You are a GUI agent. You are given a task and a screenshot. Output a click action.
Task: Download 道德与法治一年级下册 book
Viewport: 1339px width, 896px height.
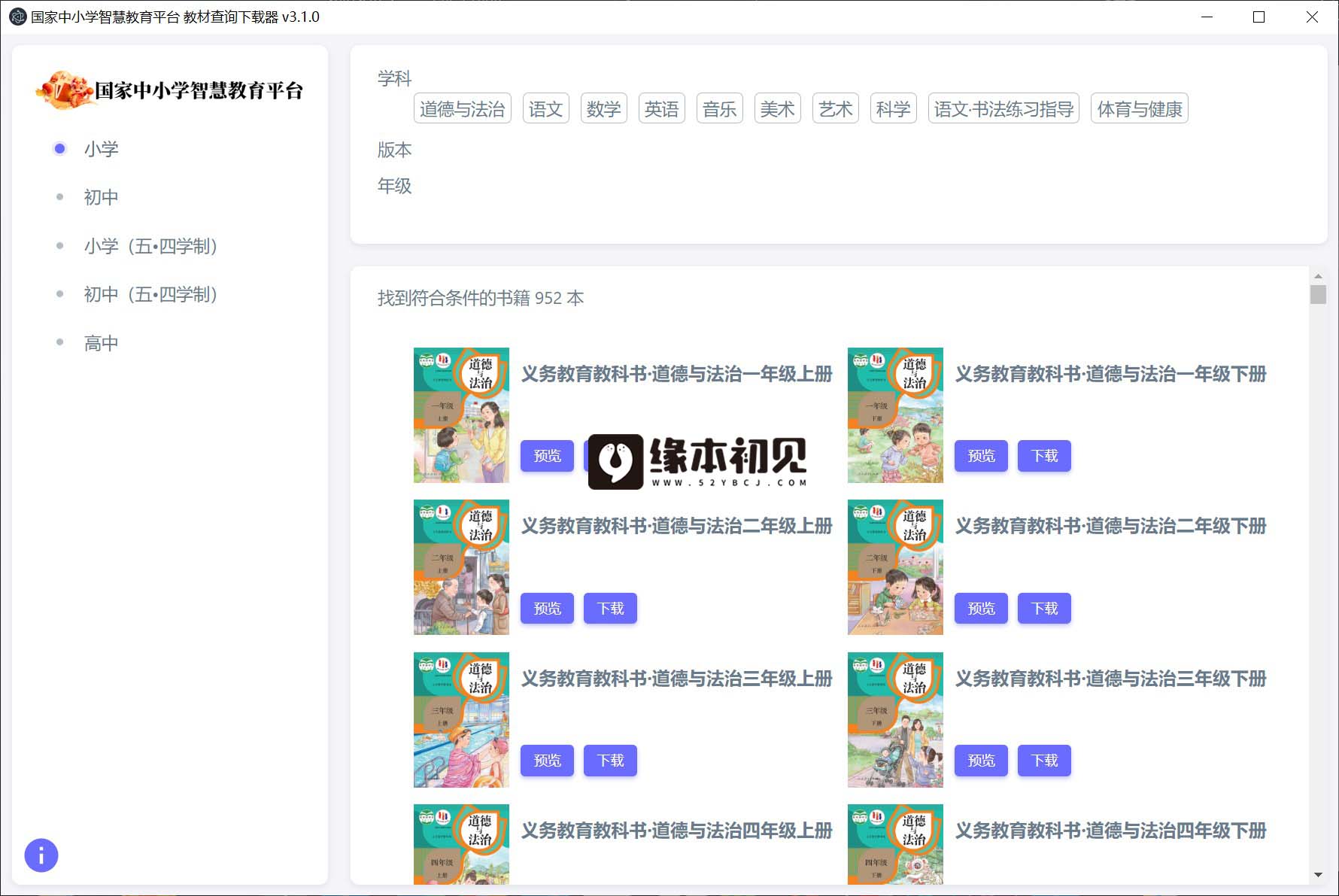[x=1044, y=456]
